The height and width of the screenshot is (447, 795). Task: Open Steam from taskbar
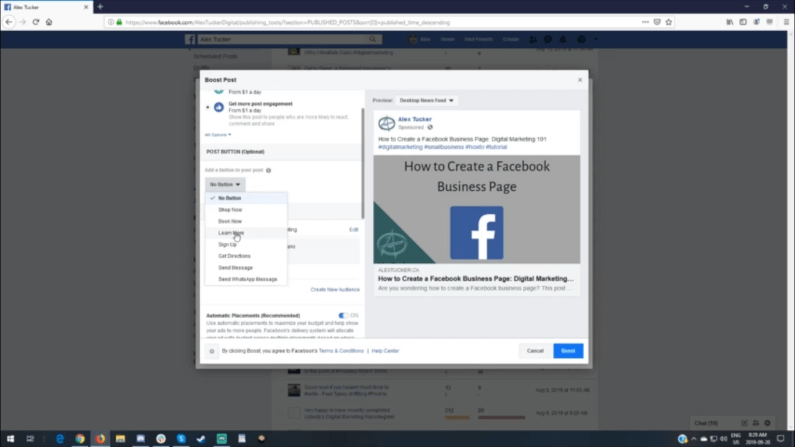(201, 438)
